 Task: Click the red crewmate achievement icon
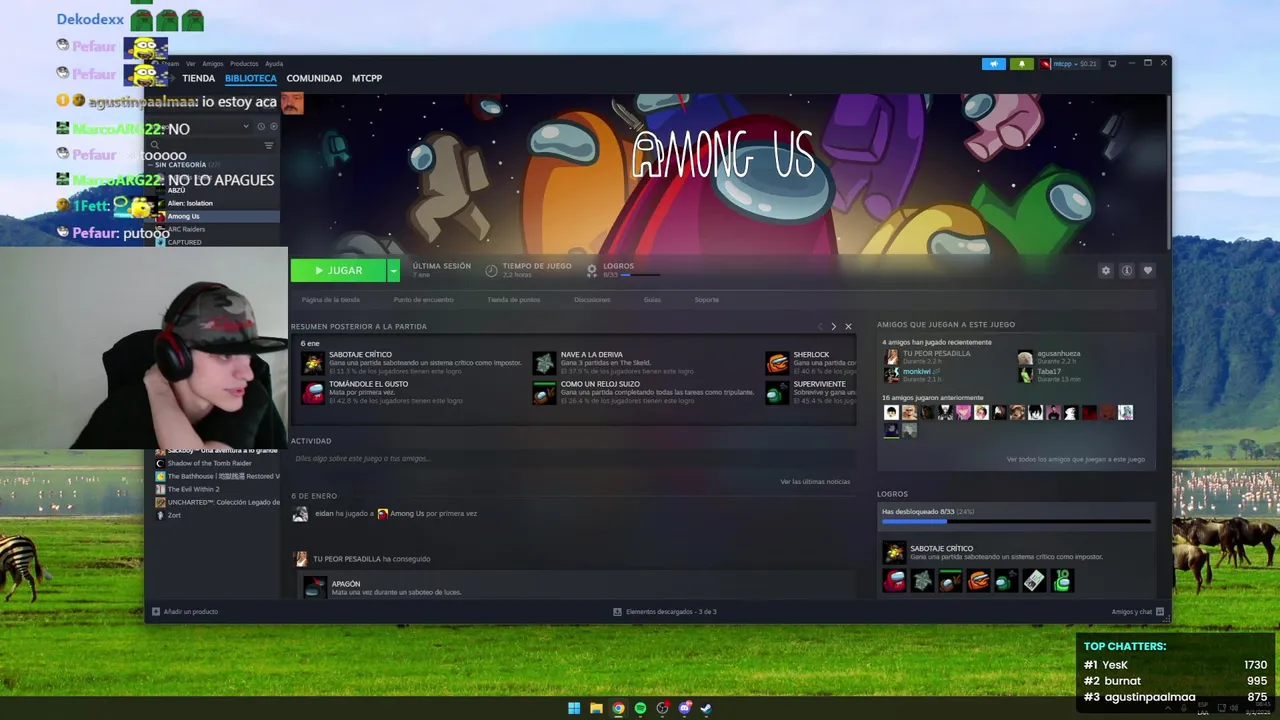coord(894,580)
